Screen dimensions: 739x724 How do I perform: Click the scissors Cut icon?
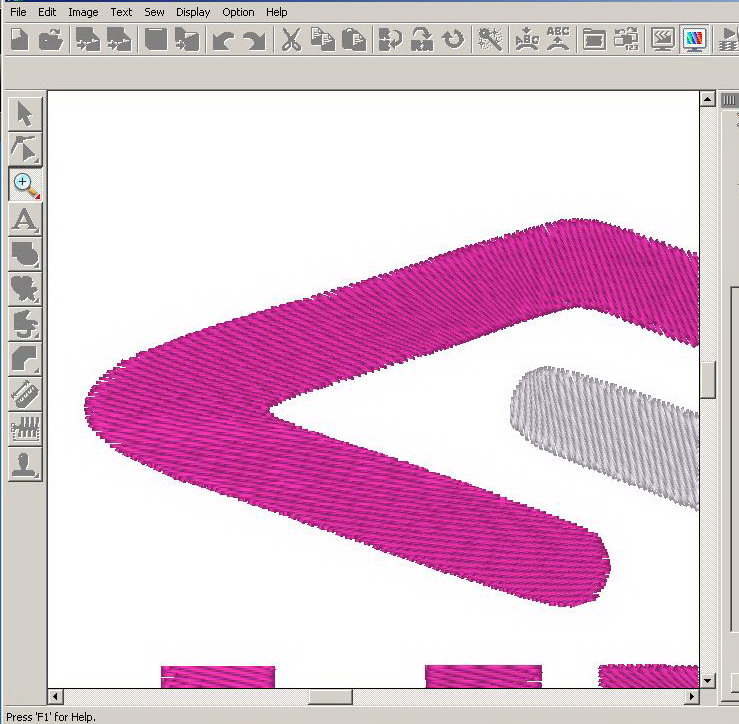pyautogui.click(x=291, y=40)
